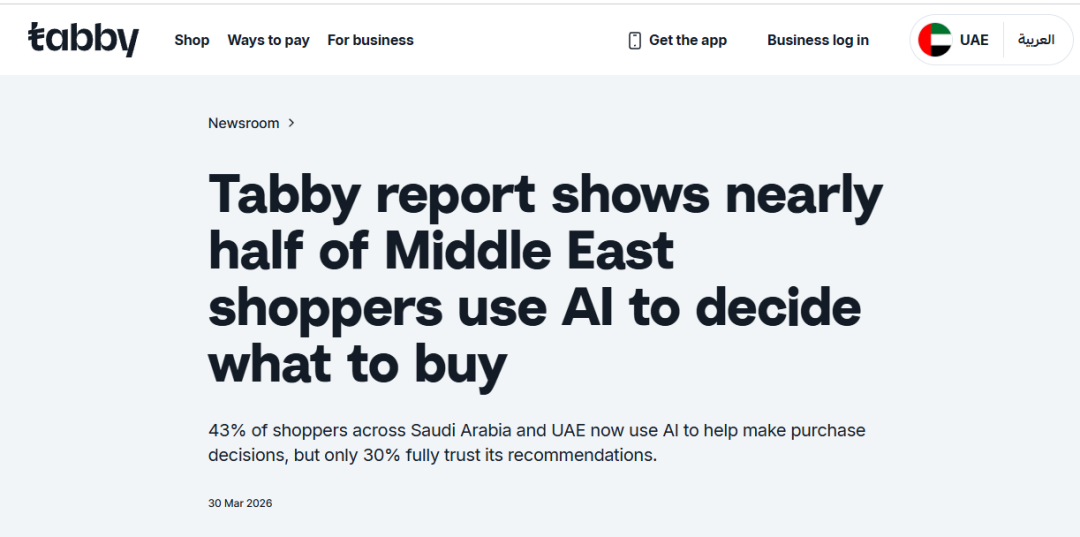
Task: Click the words what to buy in the headline
Action: coord(357,366)
